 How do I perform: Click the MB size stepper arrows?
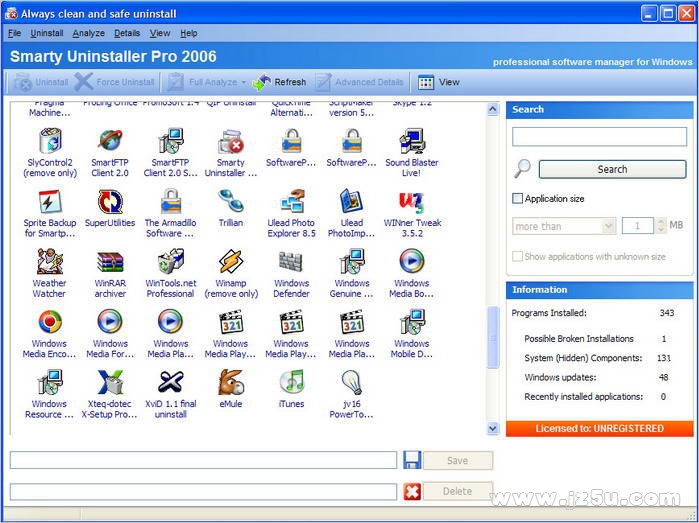661,226
